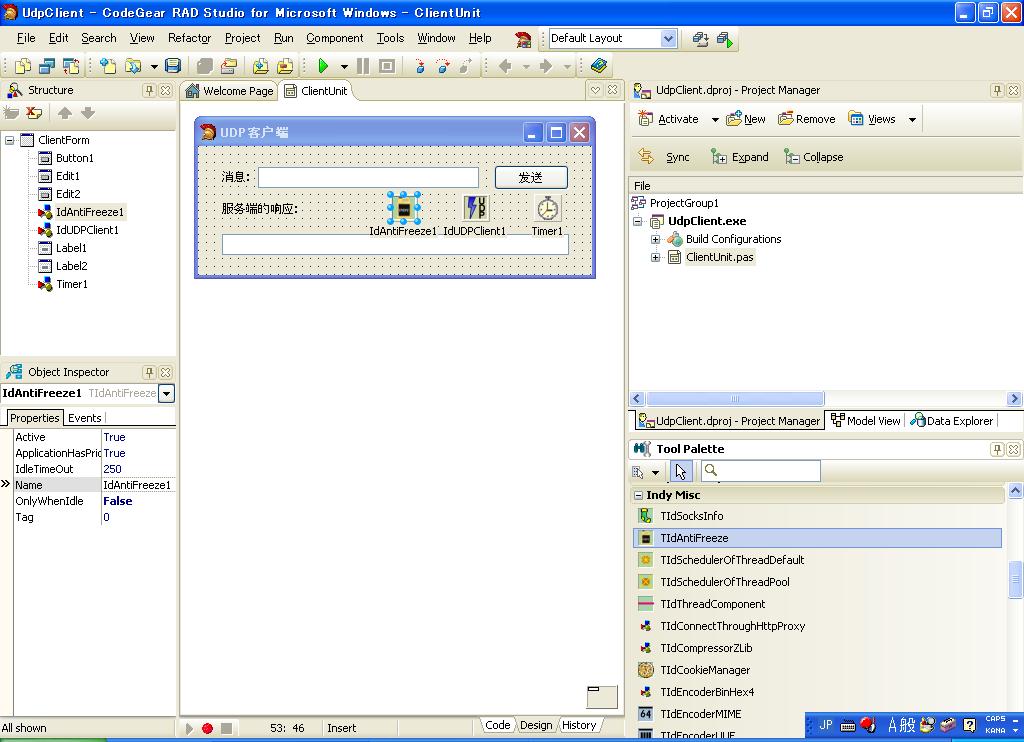Open the Project menu

(x=242, y=38)
